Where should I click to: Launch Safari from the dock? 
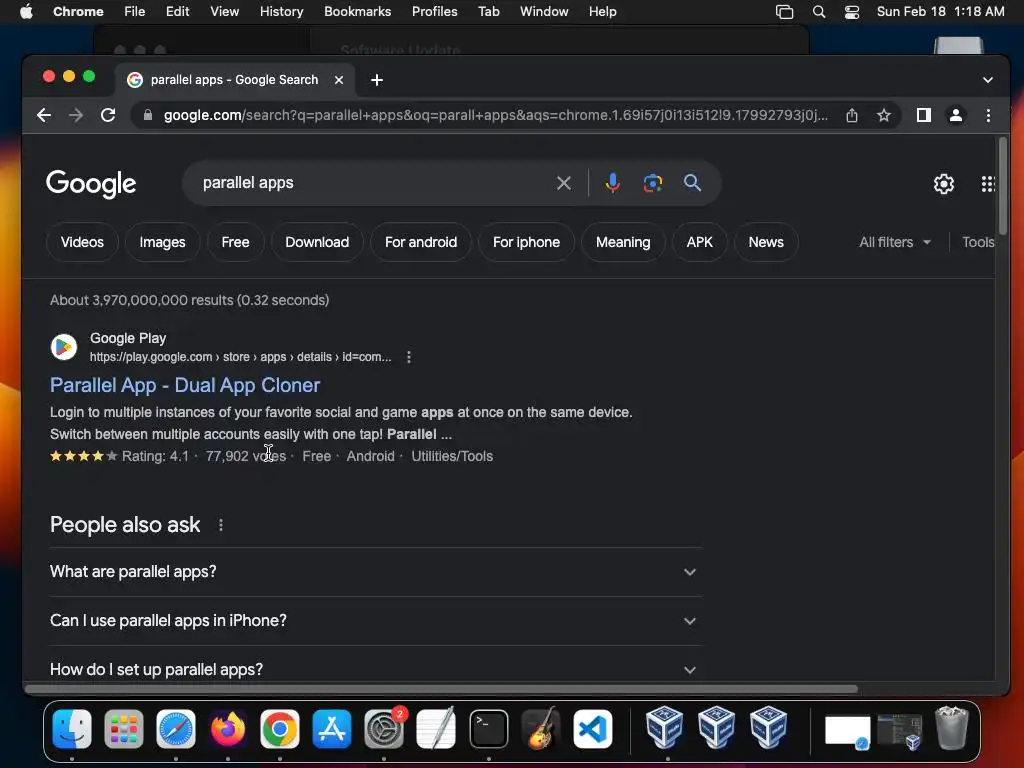(x=176, y=729)
